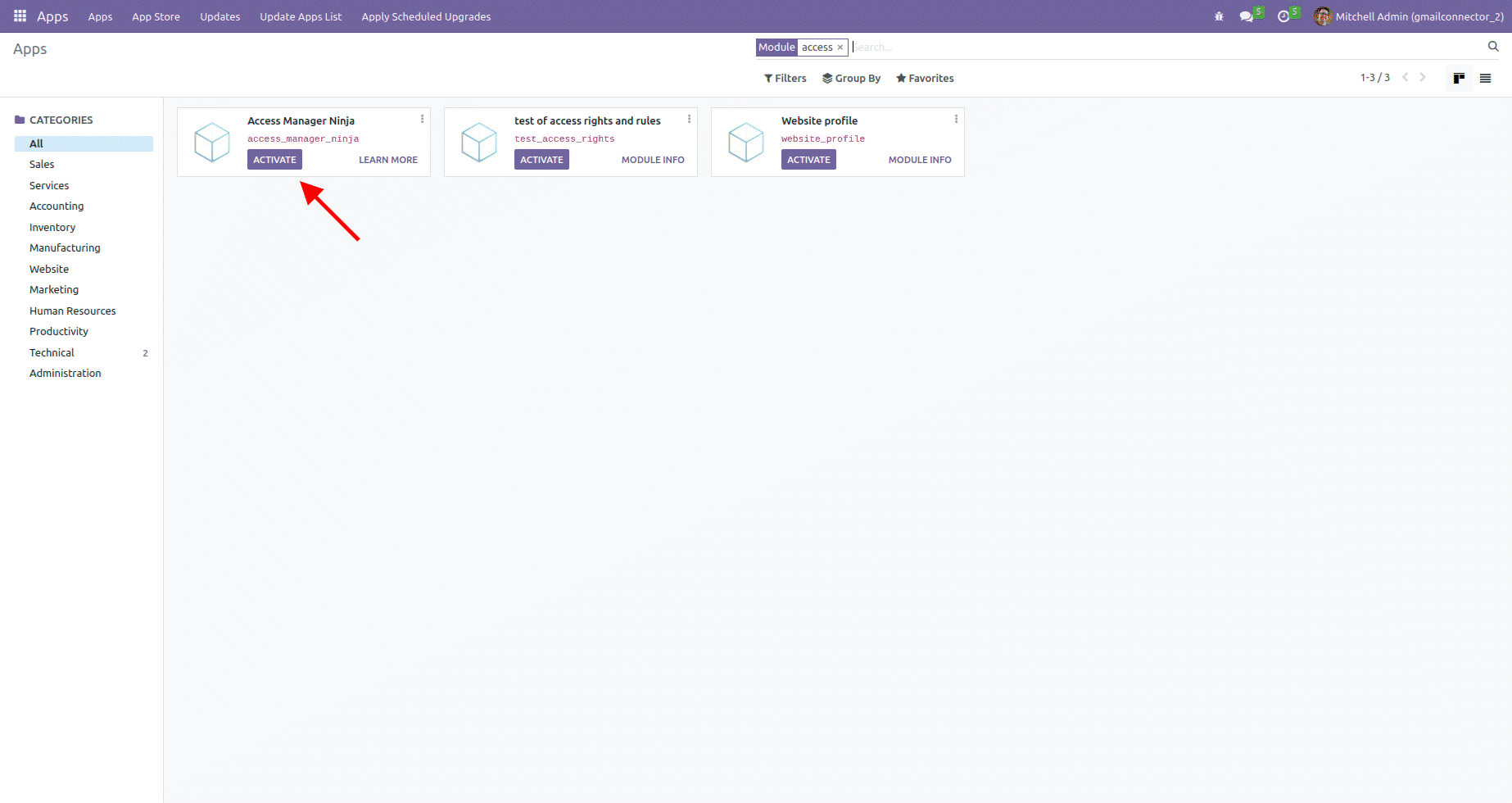Open the home apps grid menu
Screen dimensions: 1512x803
(20, 16)
